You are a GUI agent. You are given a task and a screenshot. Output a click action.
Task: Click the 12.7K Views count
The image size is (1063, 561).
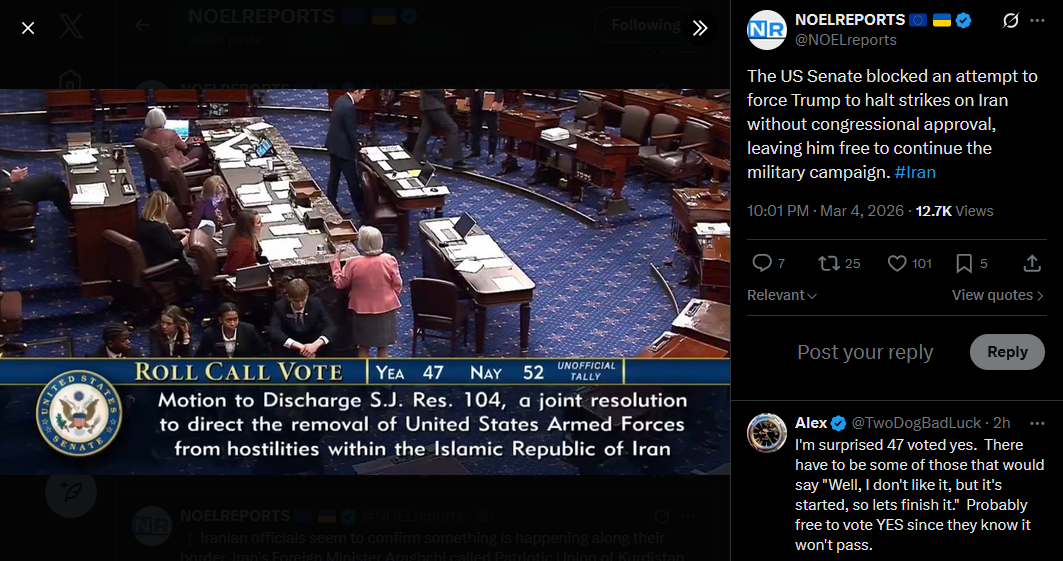point(954,211)
